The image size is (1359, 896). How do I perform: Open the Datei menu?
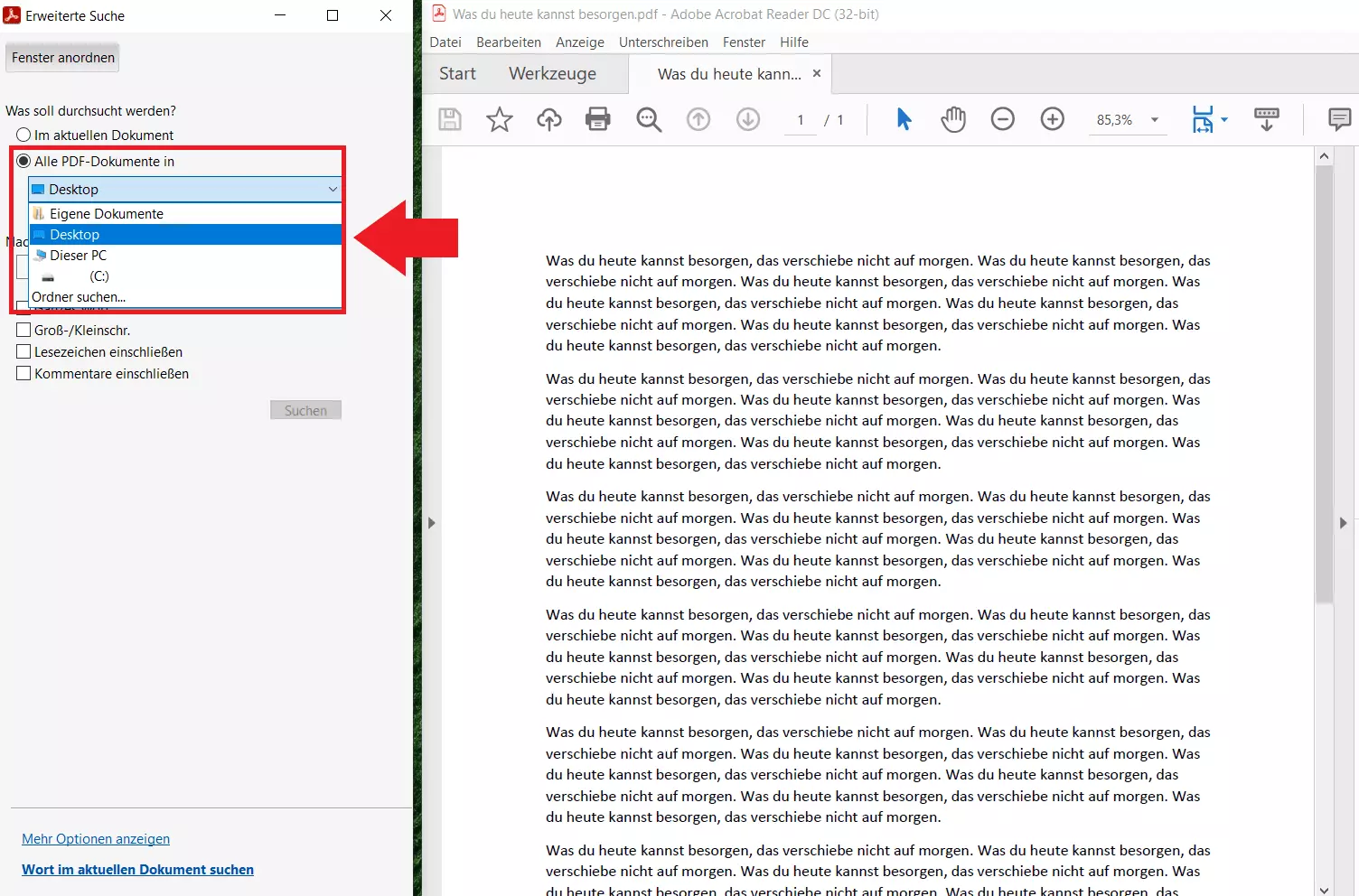coord(445,42)
